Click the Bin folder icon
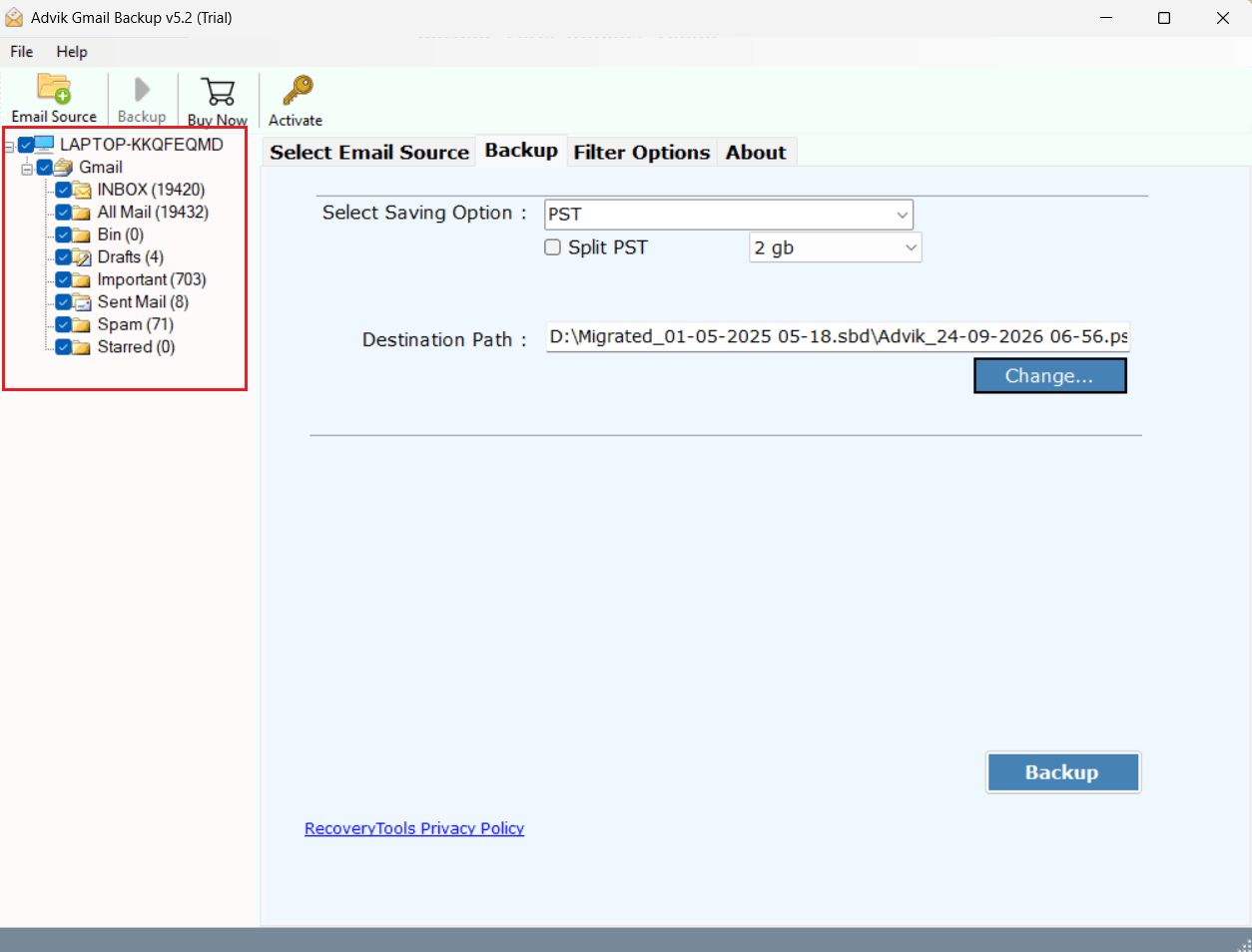Image resolution: width=1252 pixels, height=952 pixels. [x=81, y=236]
